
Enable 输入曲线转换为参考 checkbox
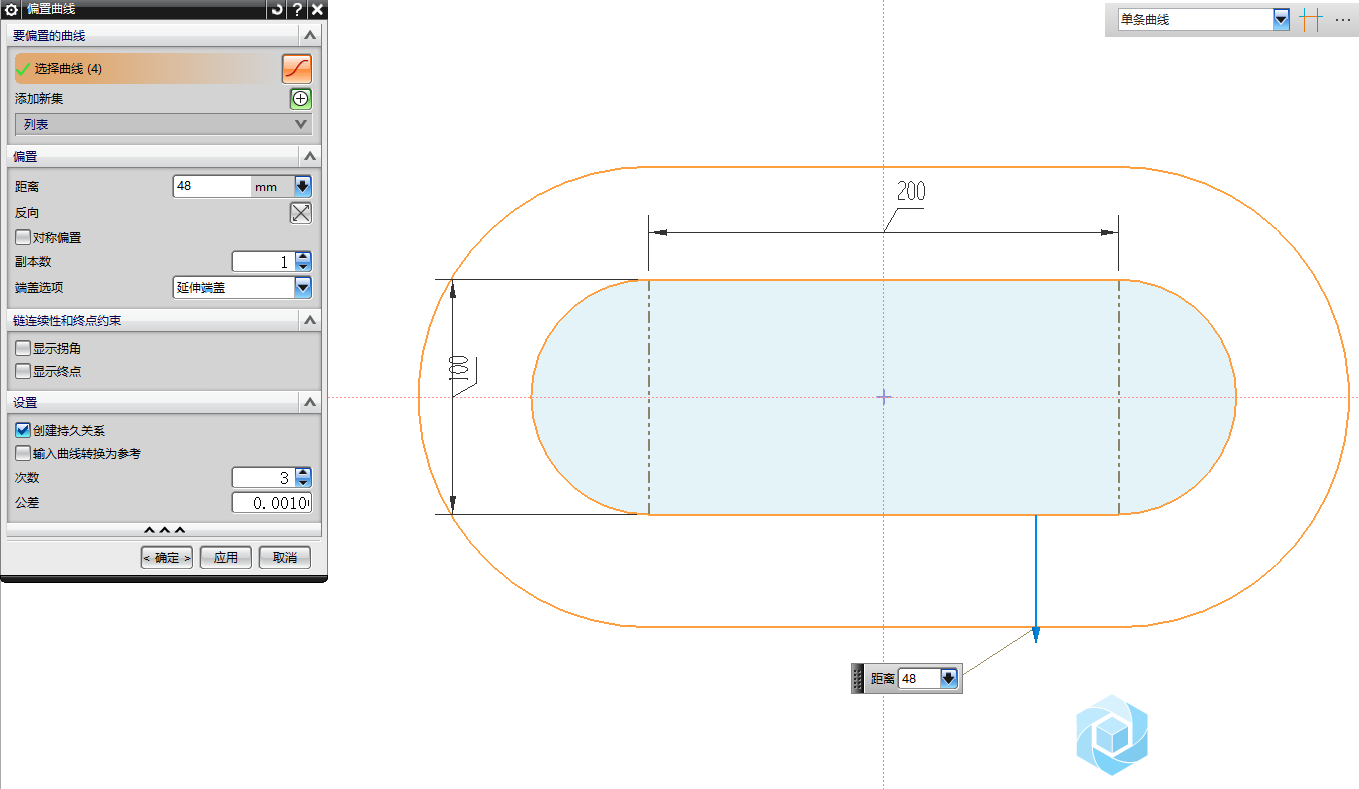coord(23,453)
